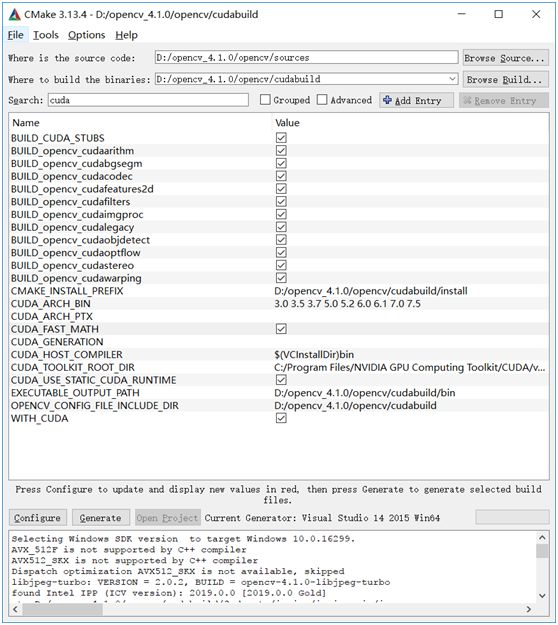
Task: Minimize the CMake window
Action: [x=462, y=14]
